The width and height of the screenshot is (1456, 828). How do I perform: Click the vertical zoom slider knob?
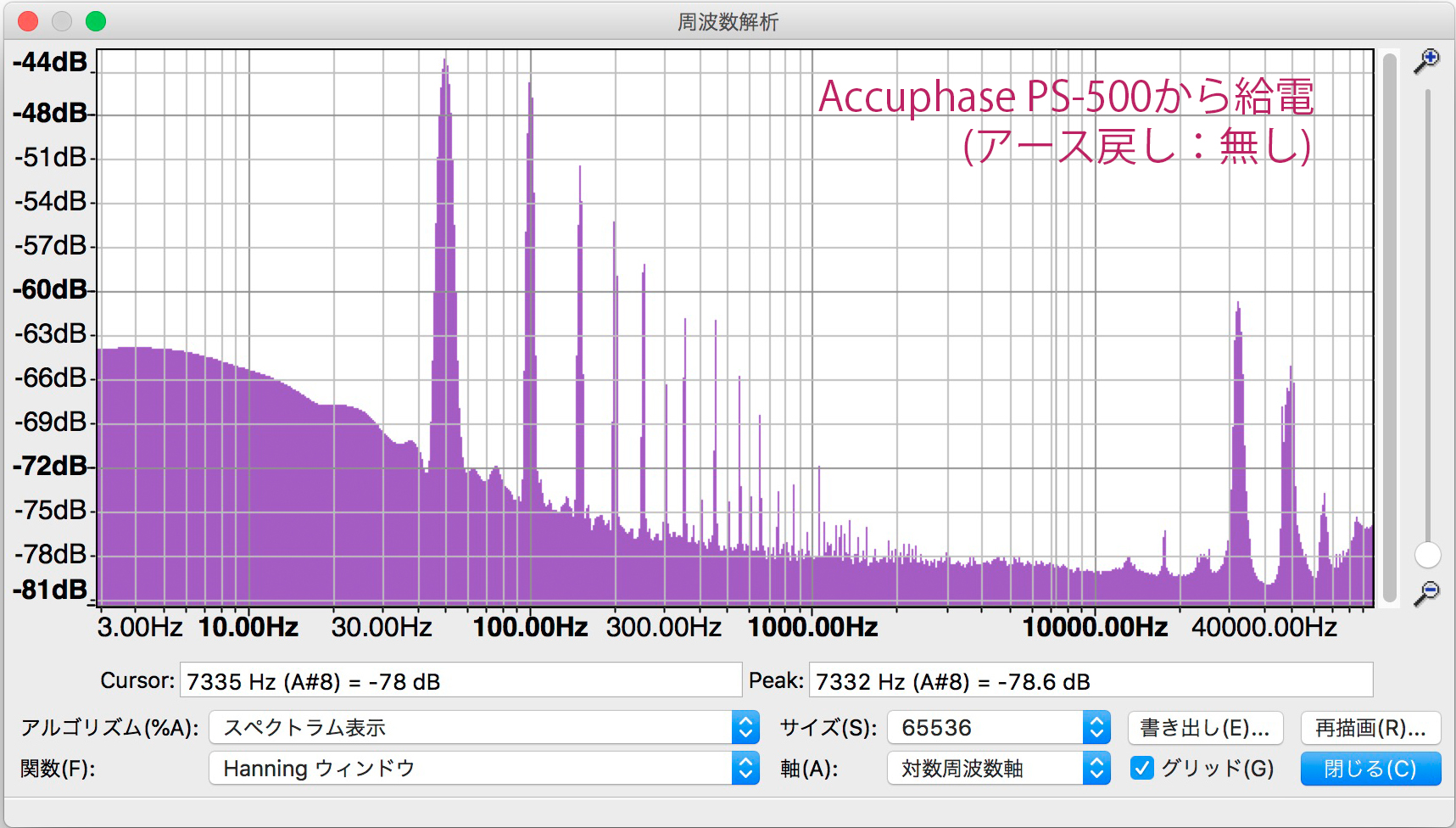tap(1428, 555)
